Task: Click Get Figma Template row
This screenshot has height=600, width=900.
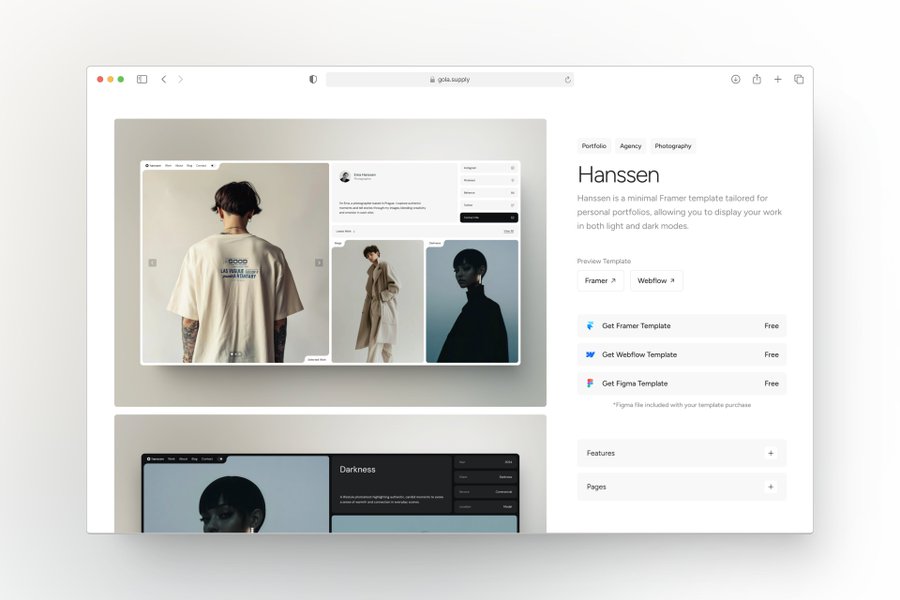Action: pyautogui.click(x=681, y=383)
